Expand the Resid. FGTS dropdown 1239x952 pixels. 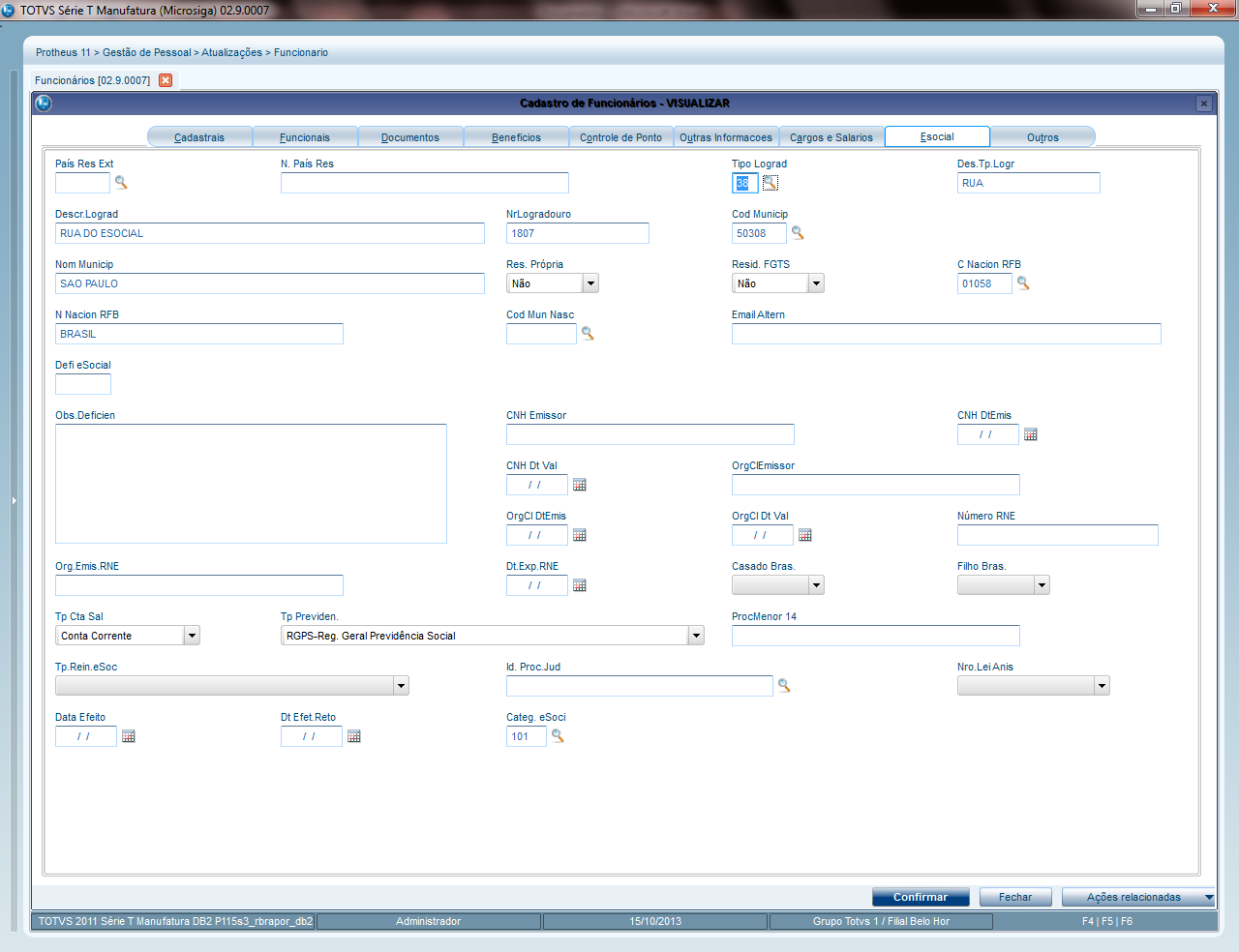pos(816,283)
